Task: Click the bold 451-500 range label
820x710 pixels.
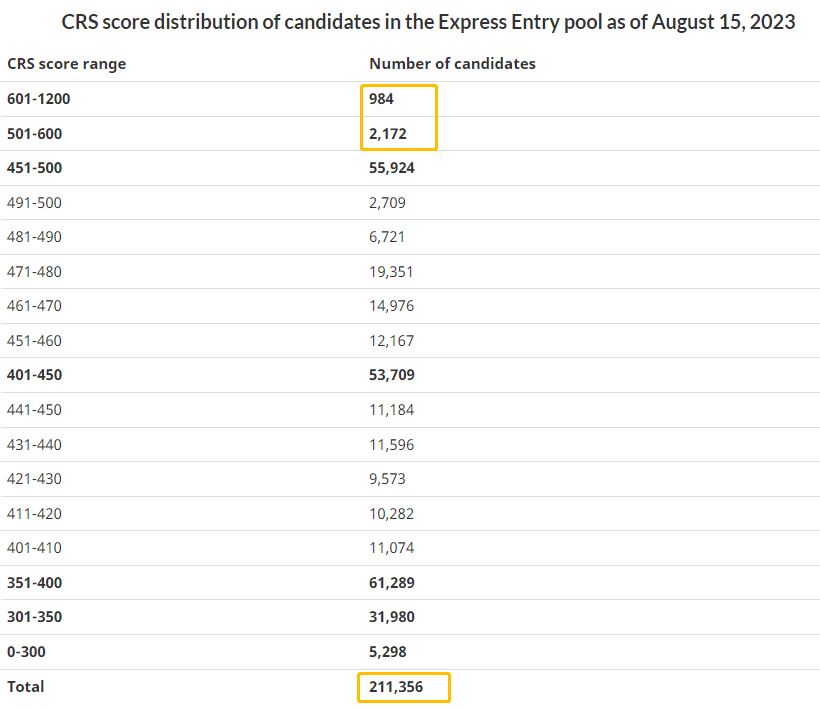Action: click(x=34, y=168)
